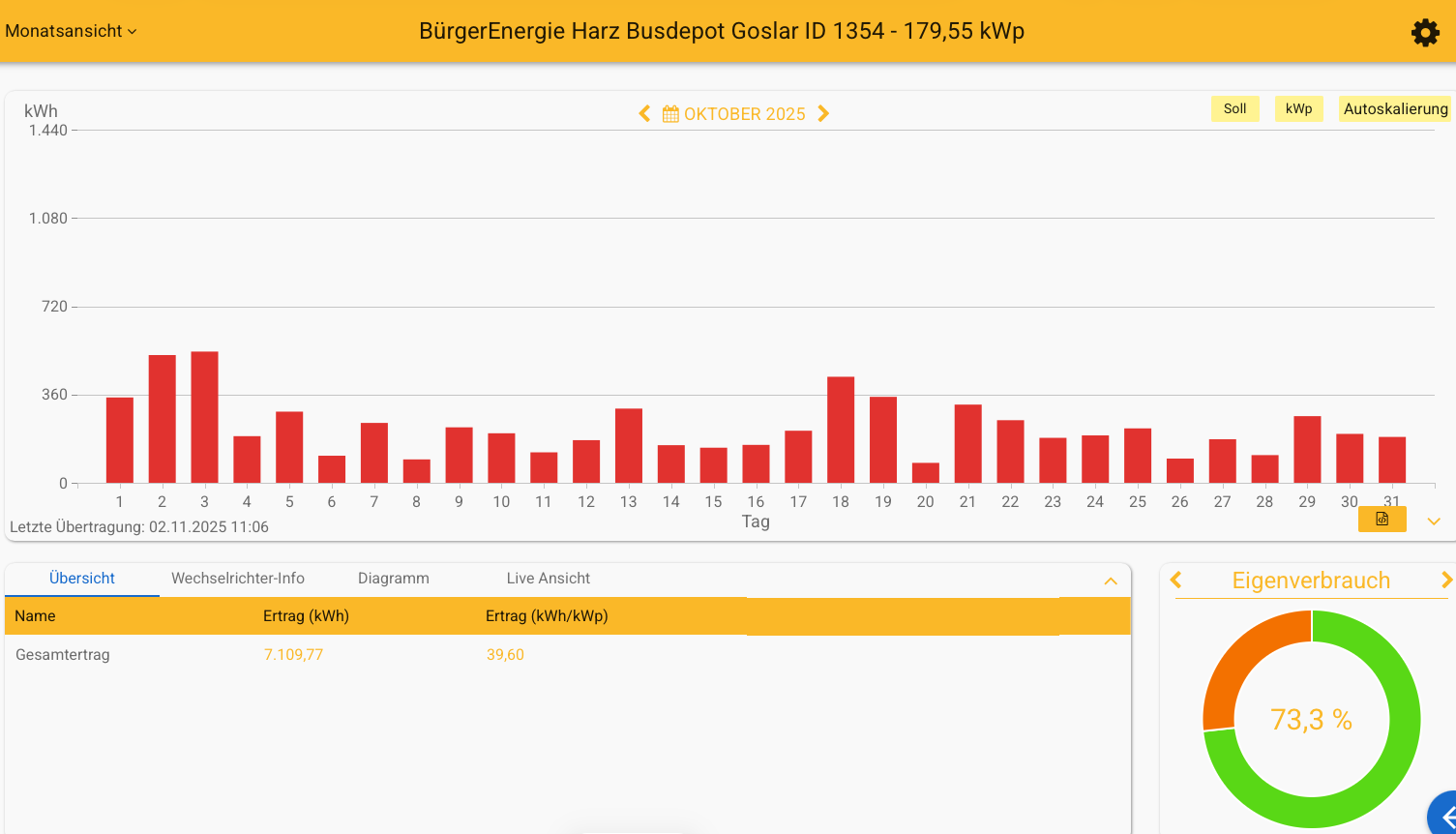
Task: Click the OKTOBER 2025 date label
Action: coord(744,114)
